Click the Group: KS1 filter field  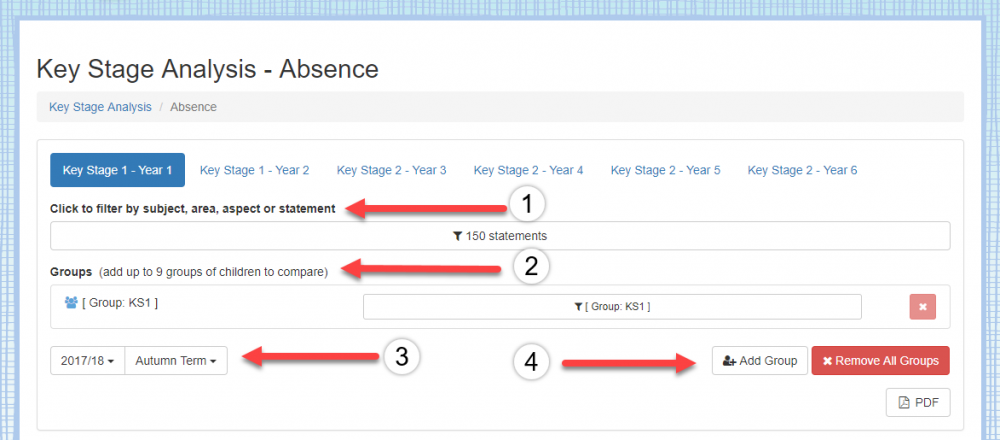click(612, 307)
